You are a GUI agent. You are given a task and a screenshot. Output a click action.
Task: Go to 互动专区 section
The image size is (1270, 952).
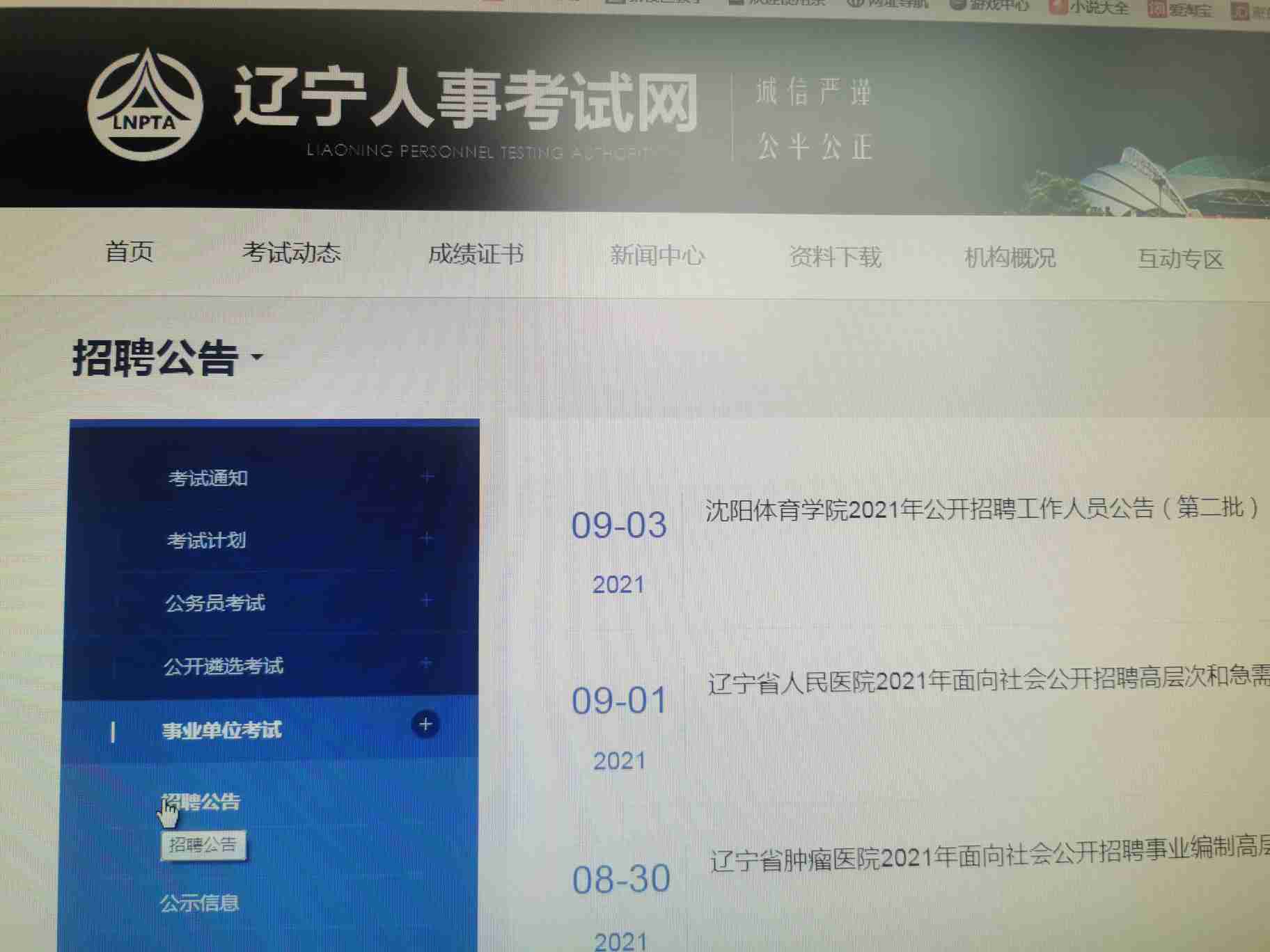point(1180,260)
